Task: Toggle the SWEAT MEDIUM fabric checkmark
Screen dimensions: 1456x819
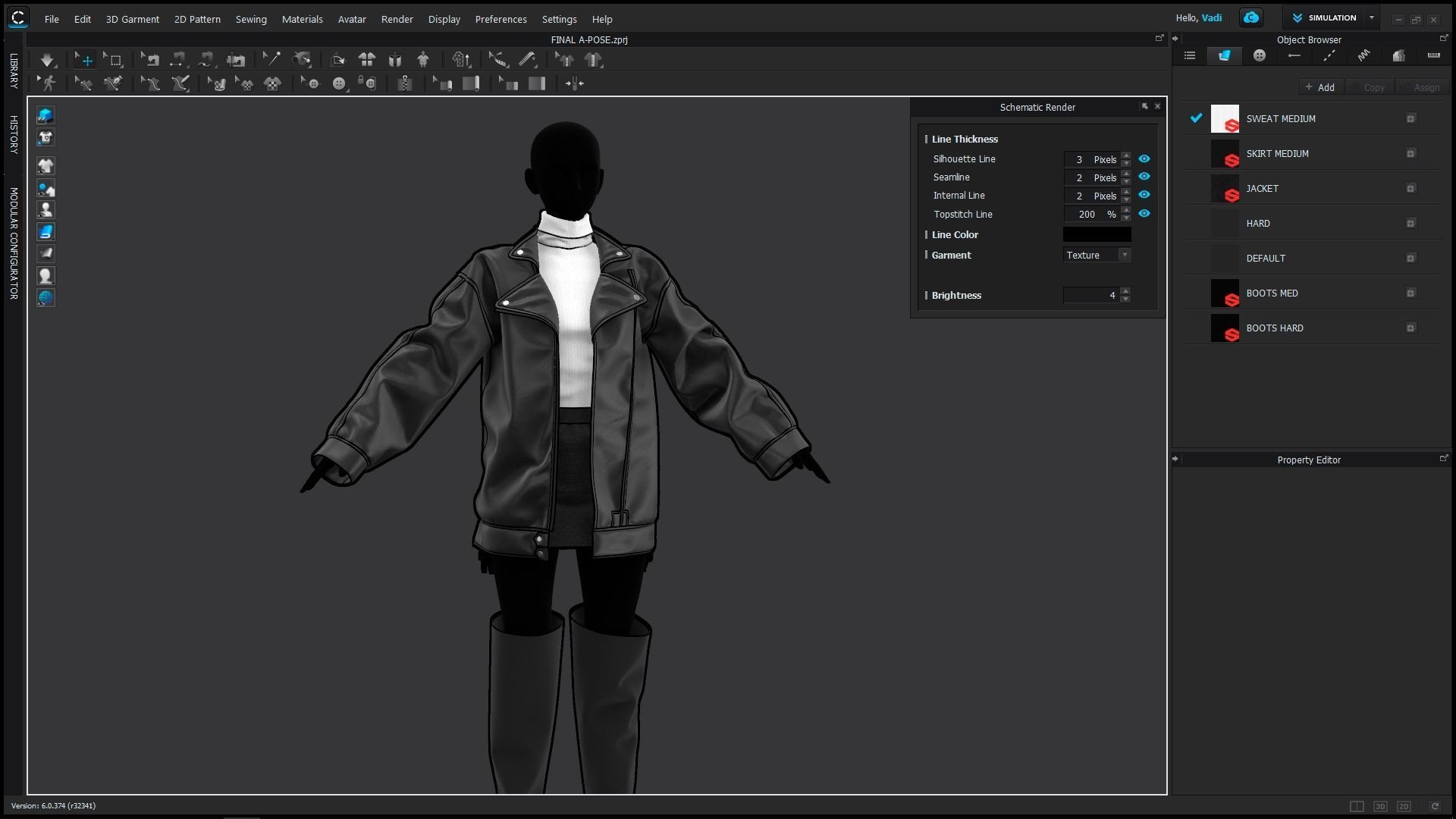Action: (1196, 118)
